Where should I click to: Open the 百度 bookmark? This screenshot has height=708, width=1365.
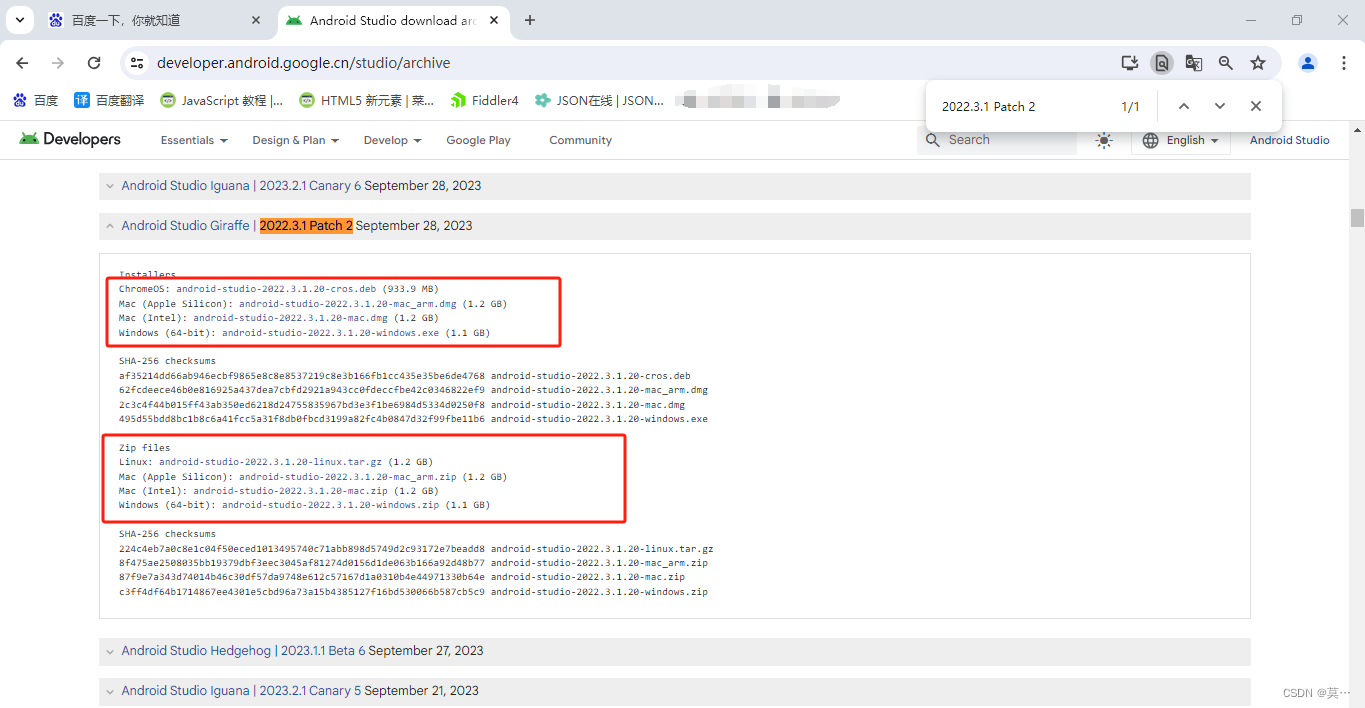(36, 100)
